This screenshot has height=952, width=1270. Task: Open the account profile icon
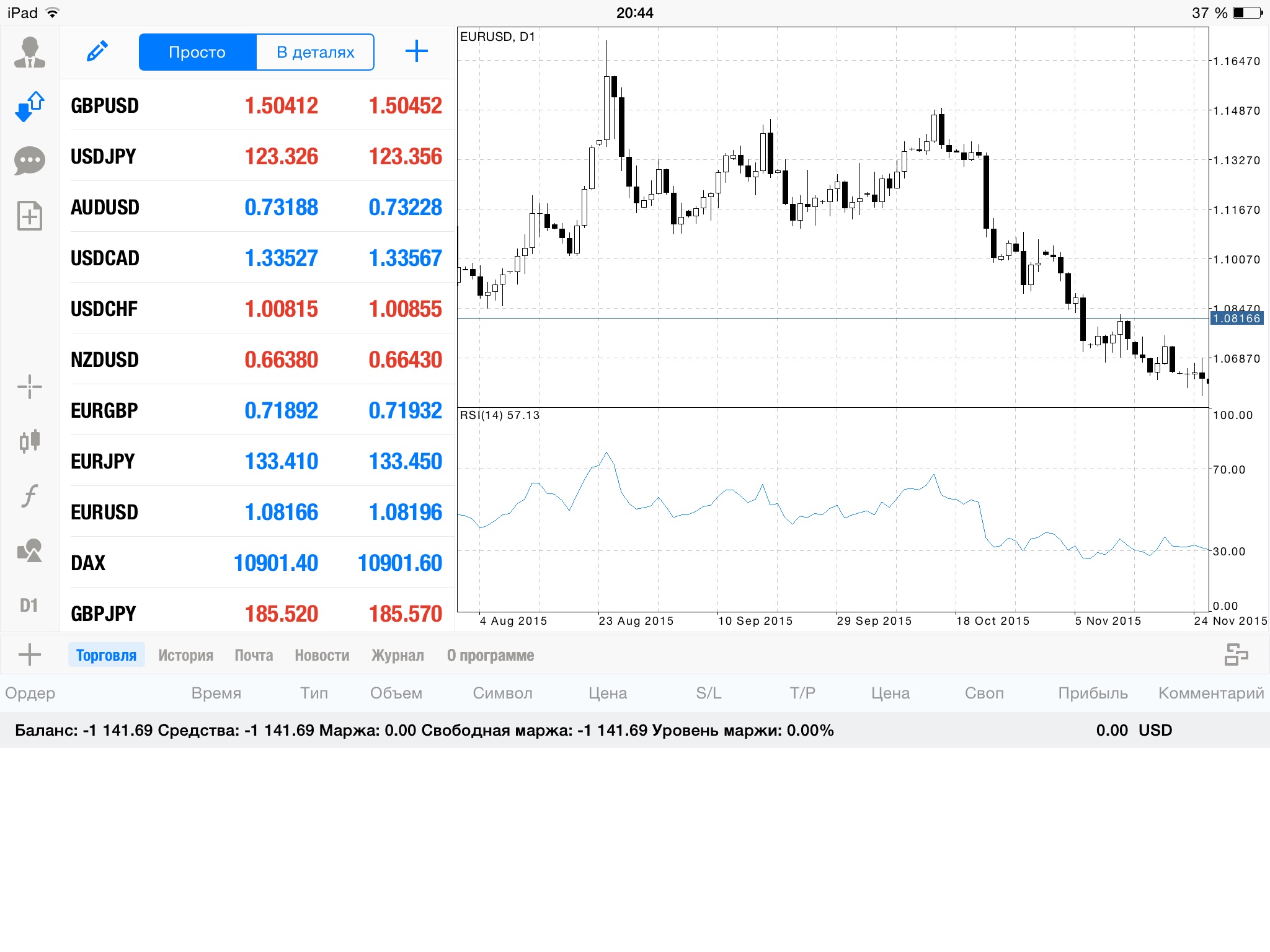click(x=29, y=52)
